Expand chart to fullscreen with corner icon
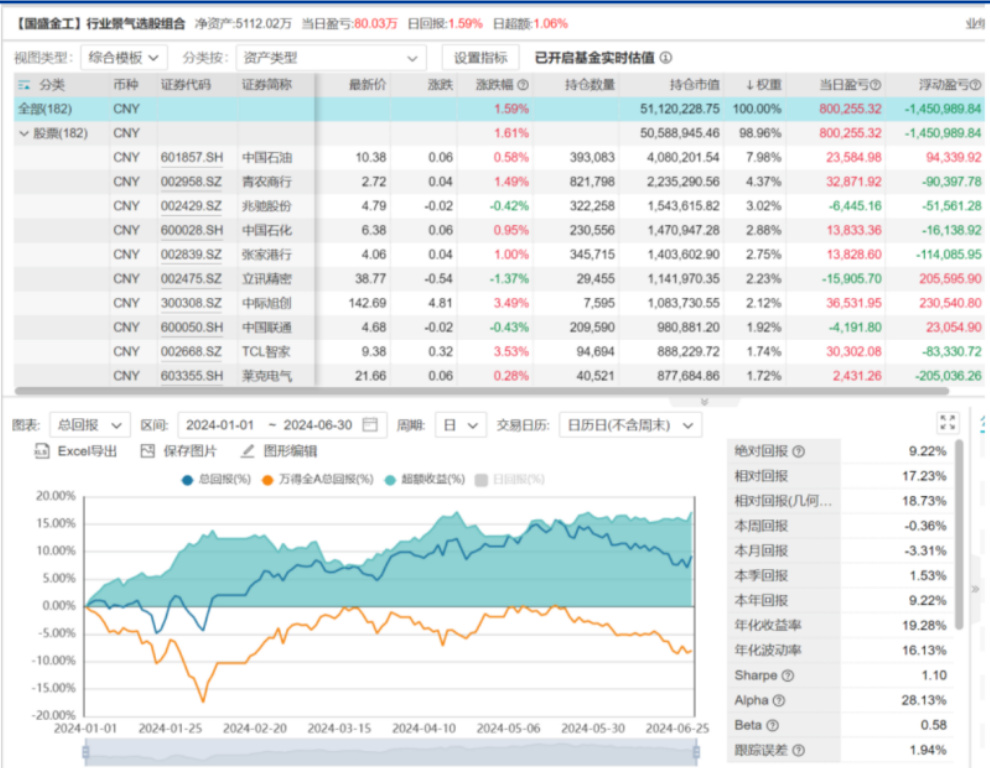This screenshot has width=990, height=768. pos(948,423)
